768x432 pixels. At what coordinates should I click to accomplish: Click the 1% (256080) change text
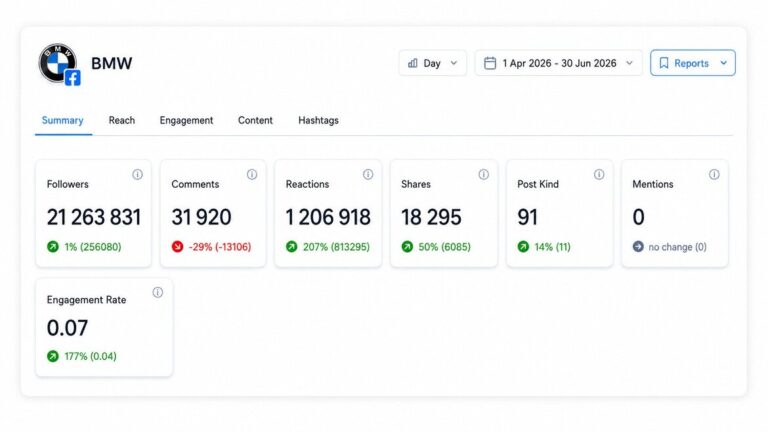pyautogui.click(x=93, y=247)
